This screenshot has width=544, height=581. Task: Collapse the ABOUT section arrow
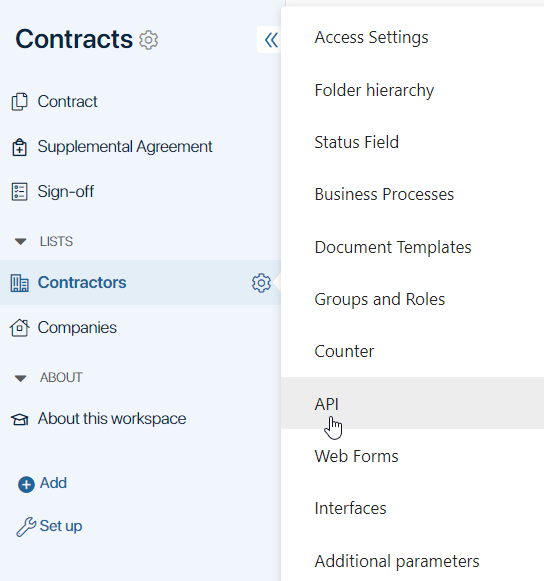coord(20,378)
